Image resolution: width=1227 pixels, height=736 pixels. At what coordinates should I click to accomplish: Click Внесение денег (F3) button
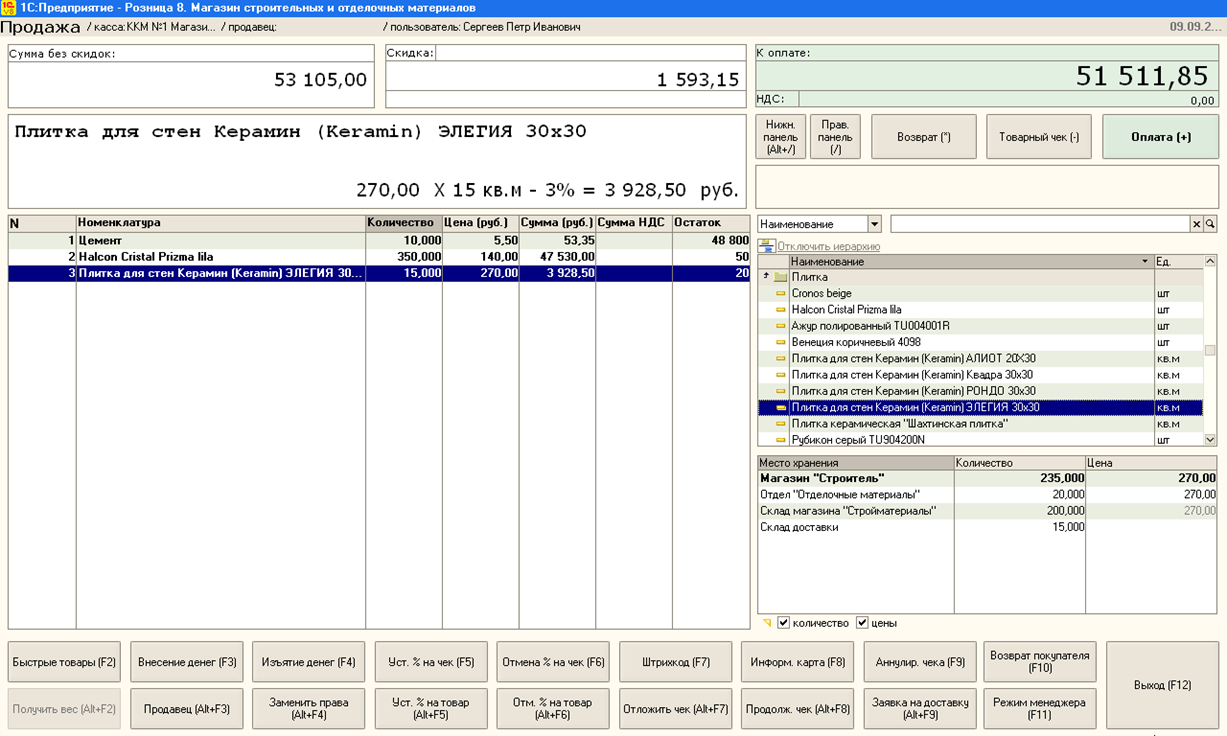pyautogui.click(x=187, y=662)
